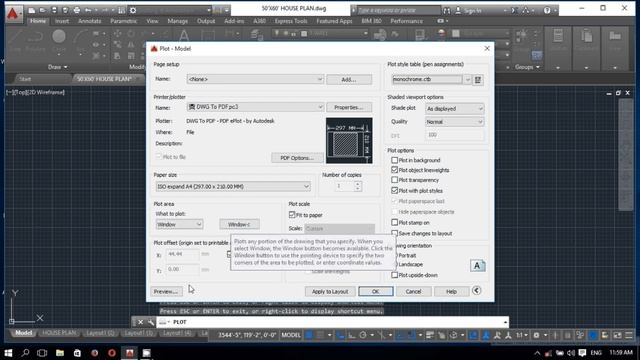Open the What to plot dropdown
640x360 pixels.
pyautogui.click(x=179, y=224)
